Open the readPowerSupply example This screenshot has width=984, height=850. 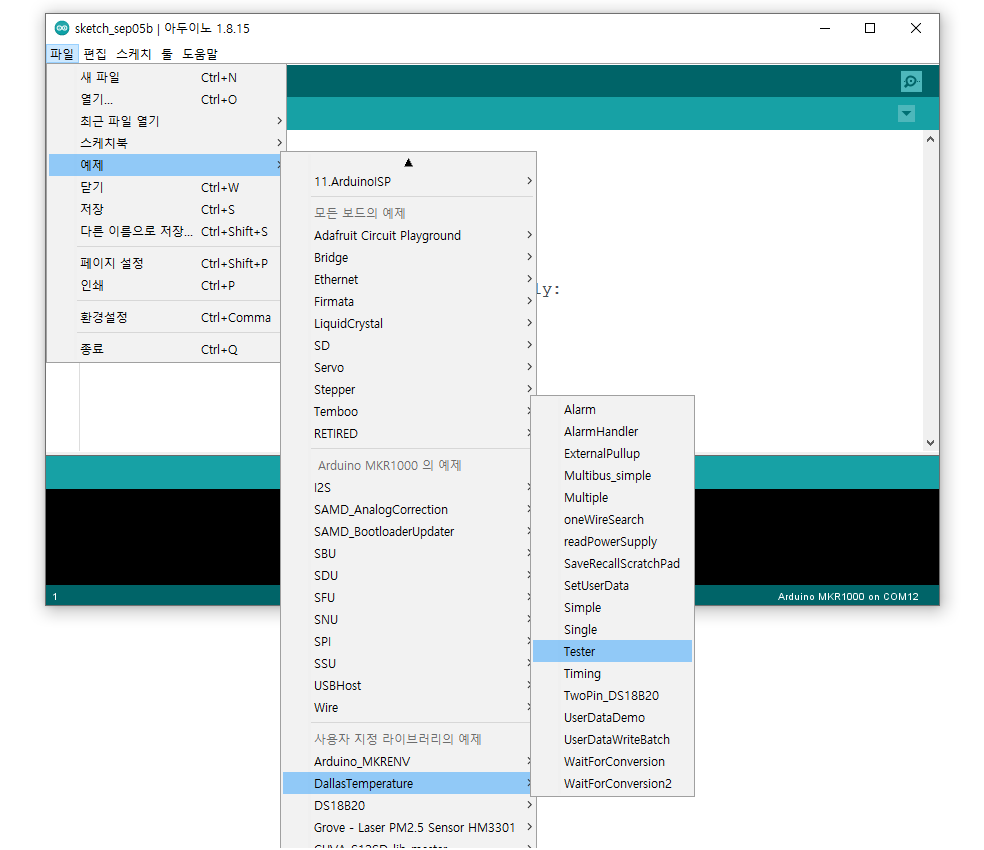[x=612, y=541]
